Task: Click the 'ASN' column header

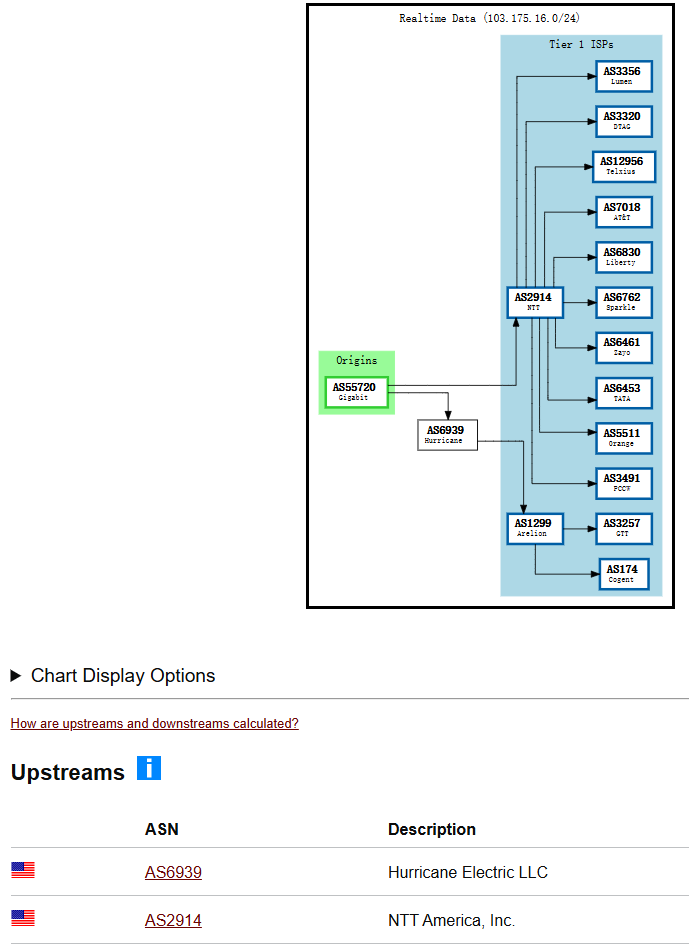Action: point(162,829)
